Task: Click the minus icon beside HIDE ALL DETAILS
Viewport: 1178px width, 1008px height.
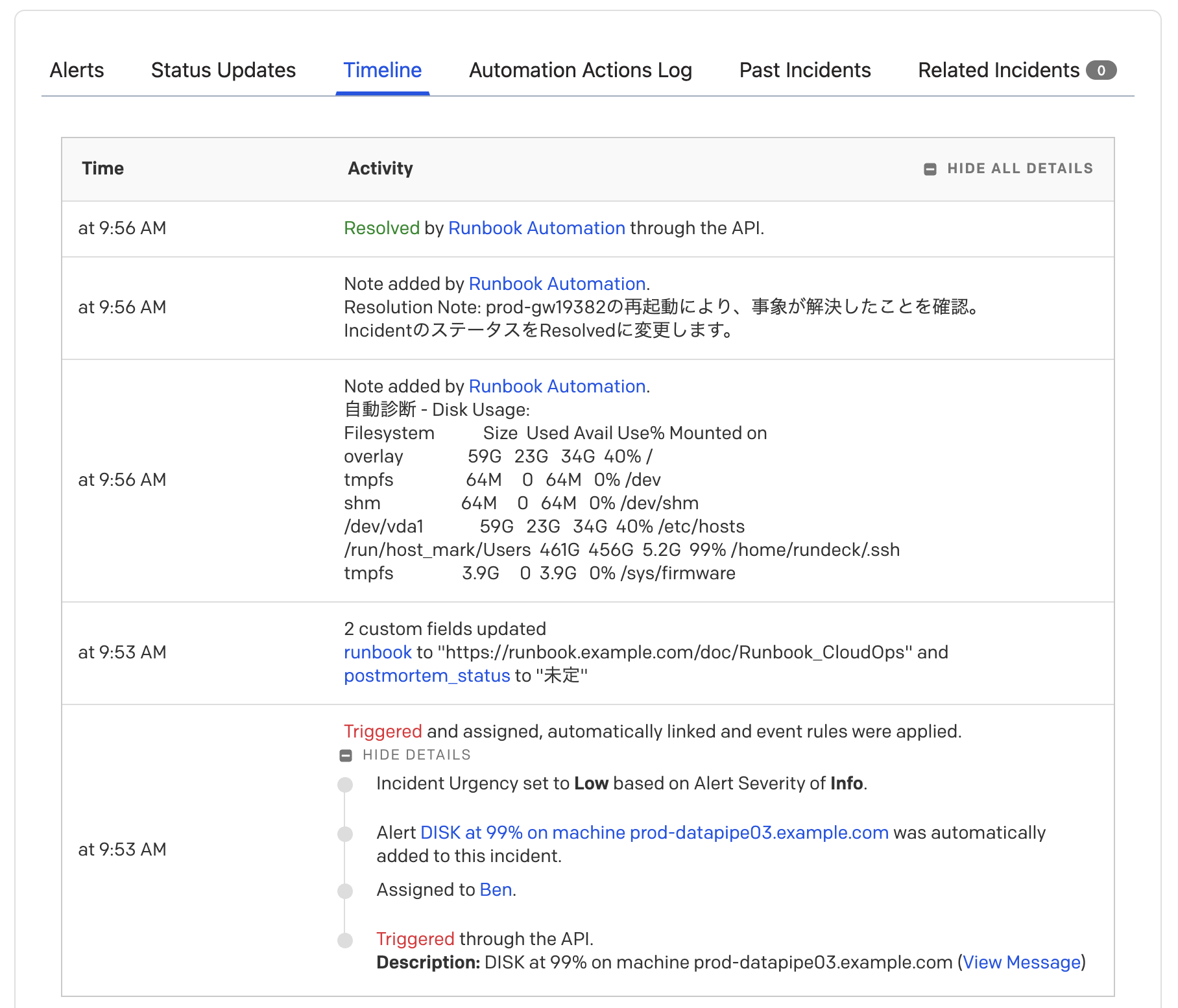Action: [x=930, y=169]
